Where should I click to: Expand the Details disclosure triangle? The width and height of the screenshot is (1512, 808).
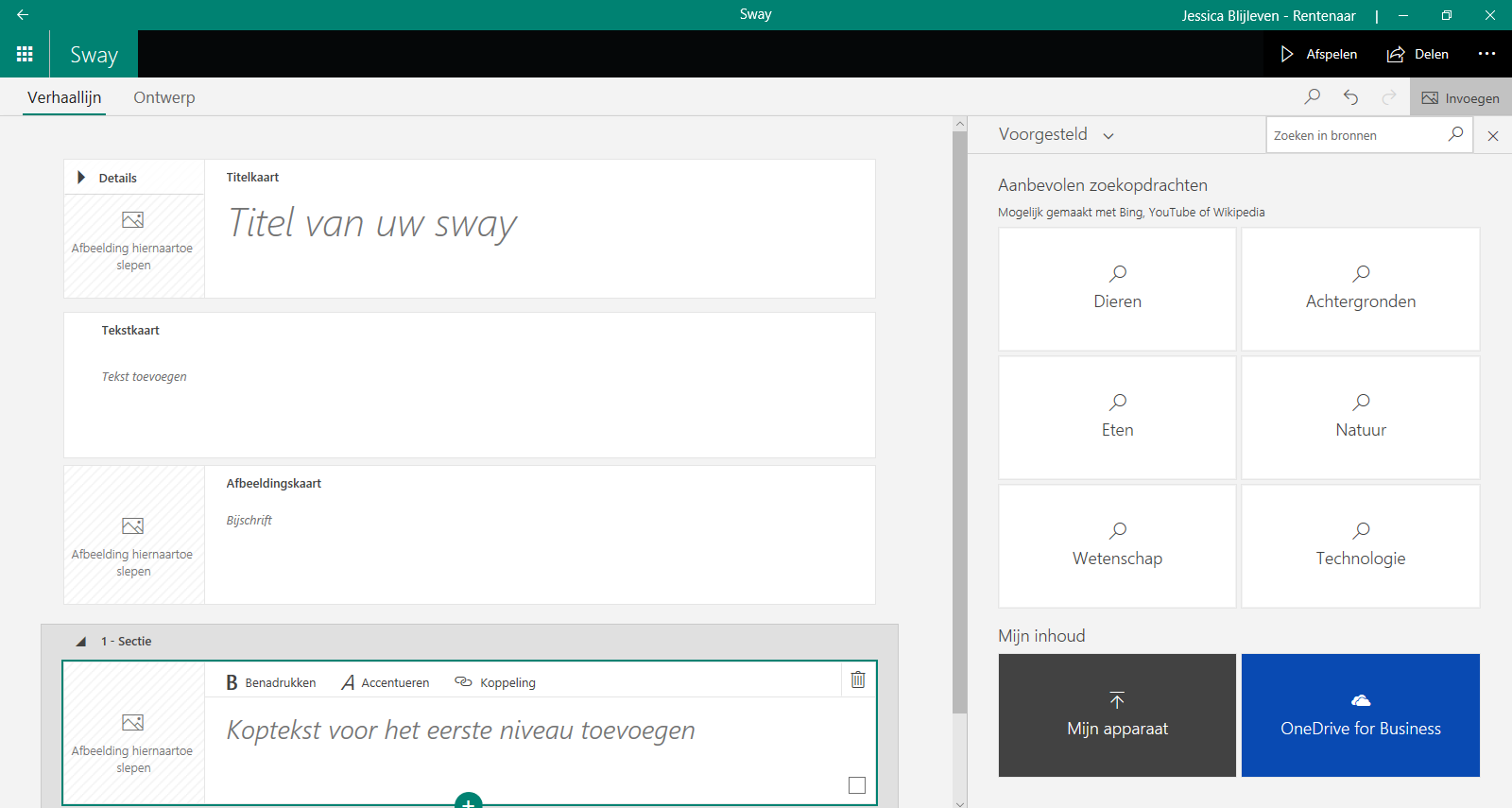coord(81,178)
